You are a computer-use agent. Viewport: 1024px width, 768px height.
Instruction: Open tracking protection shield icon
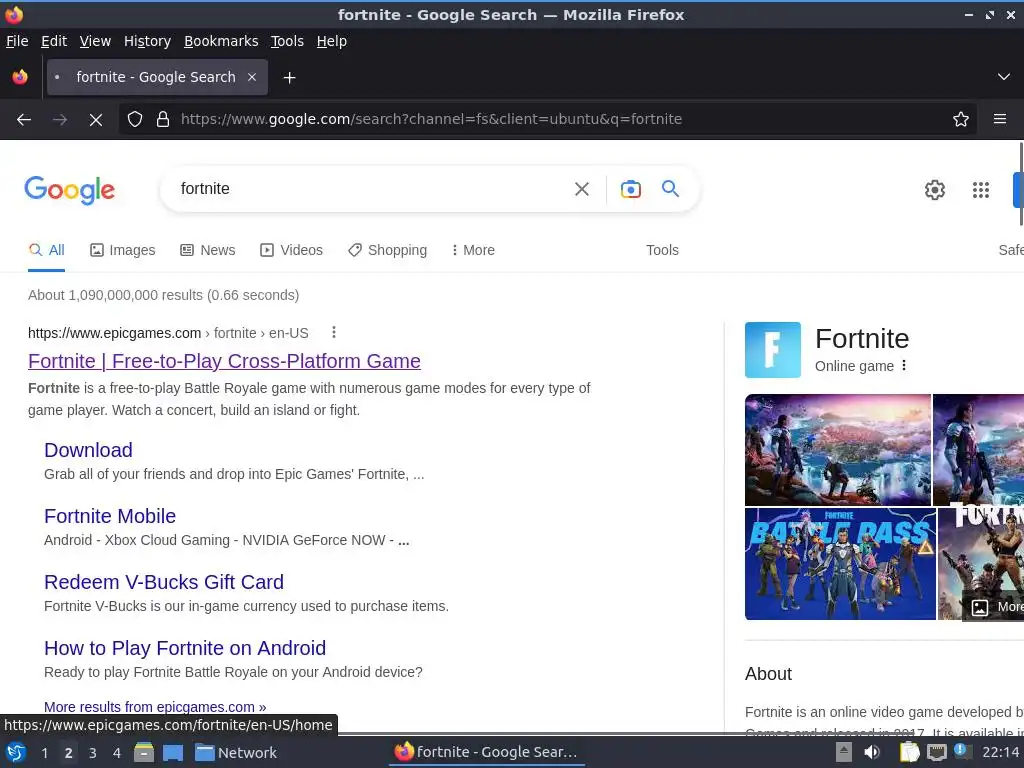point(135,119)
